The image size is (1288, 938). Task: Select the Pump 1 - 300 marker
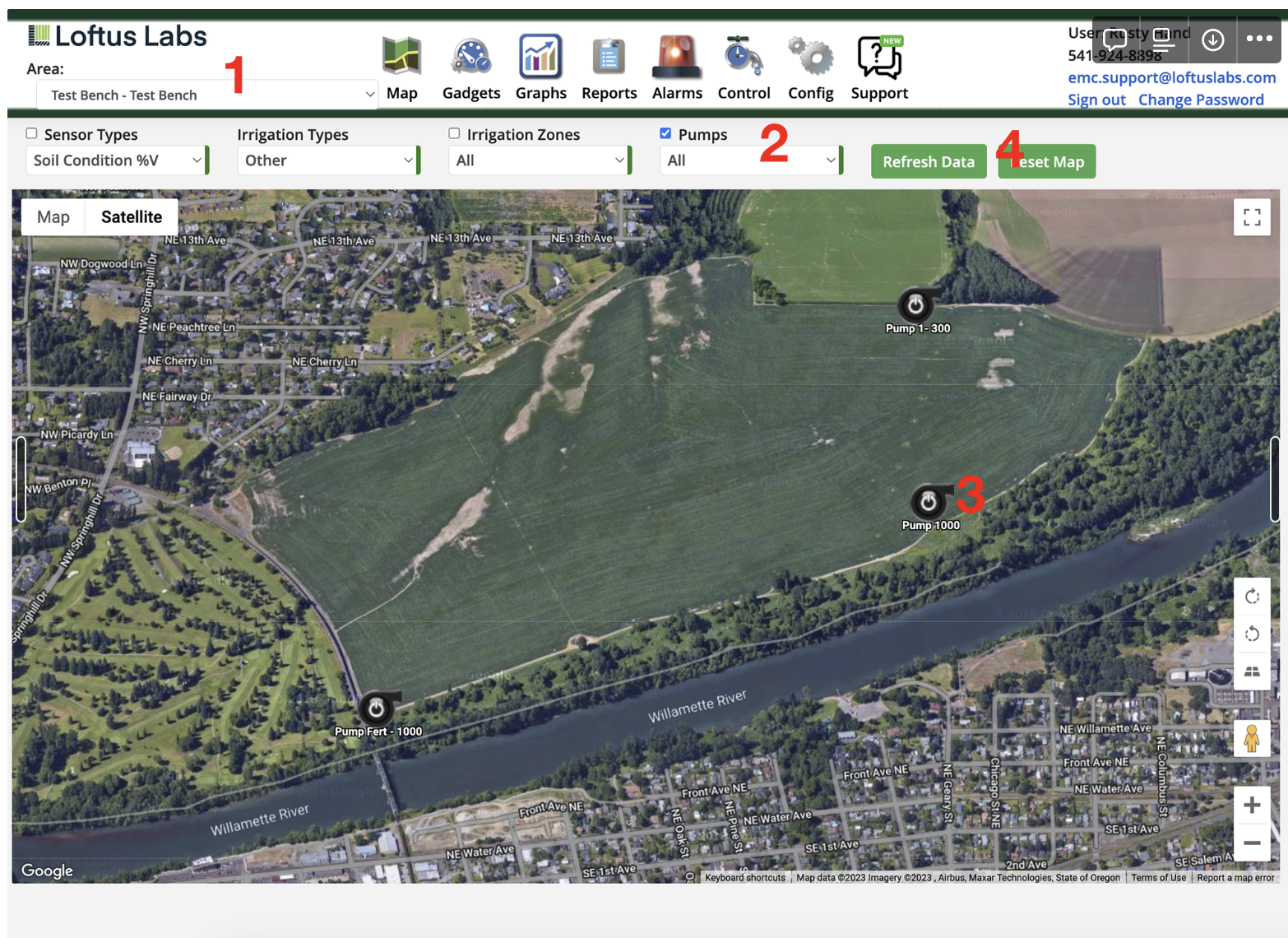tap(915, 305)
